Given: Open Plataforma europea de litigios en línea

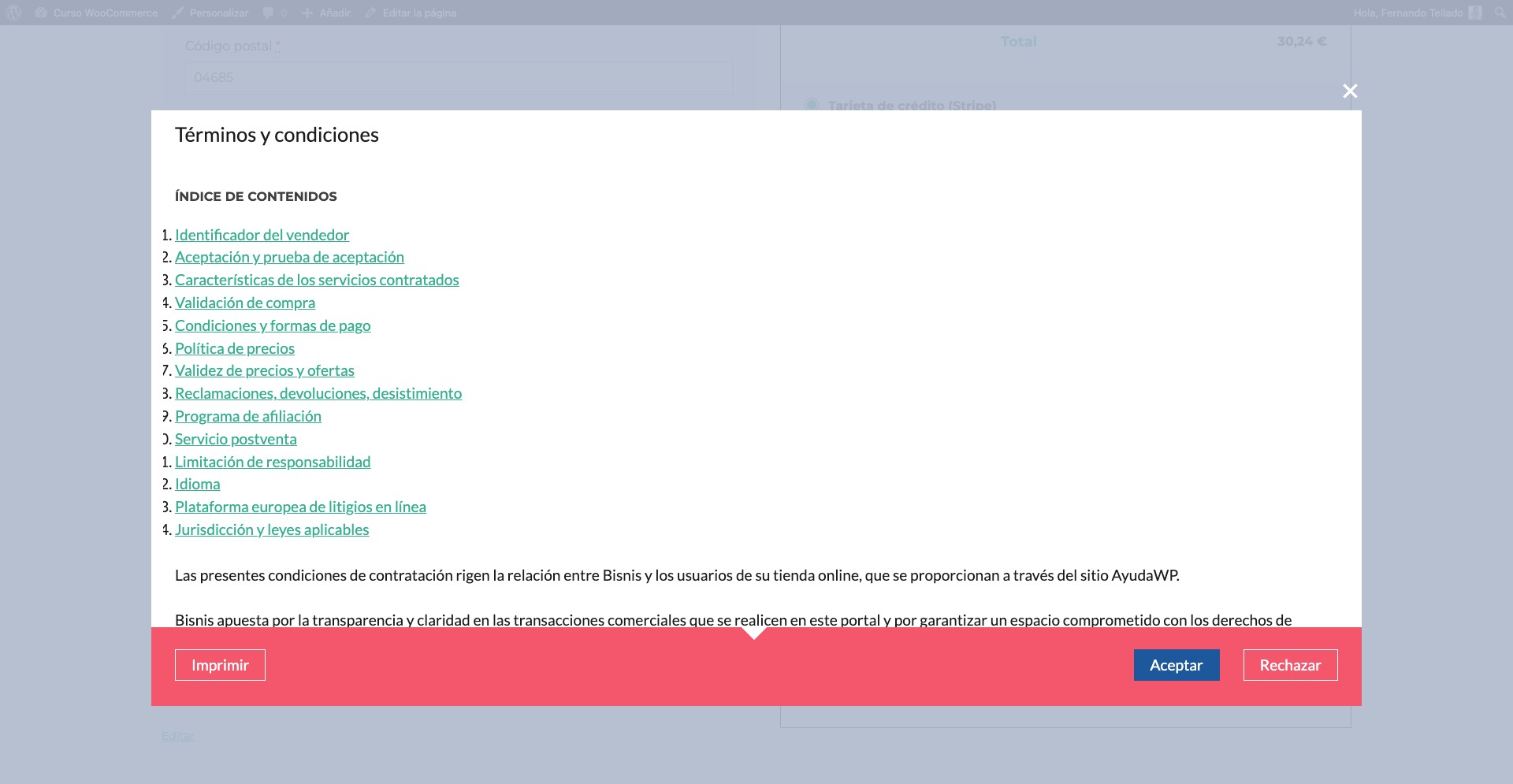Looking at the screenshot, I should coord(300,507).
